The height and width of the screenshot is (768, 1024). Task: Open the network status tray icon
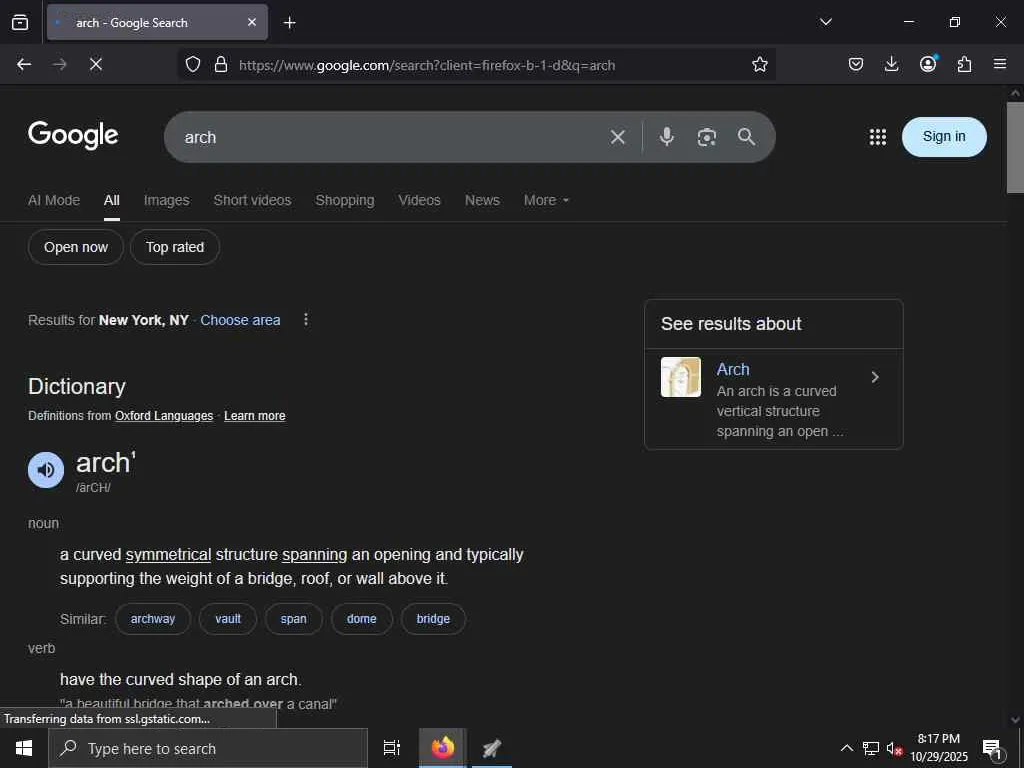coord(871,748)
